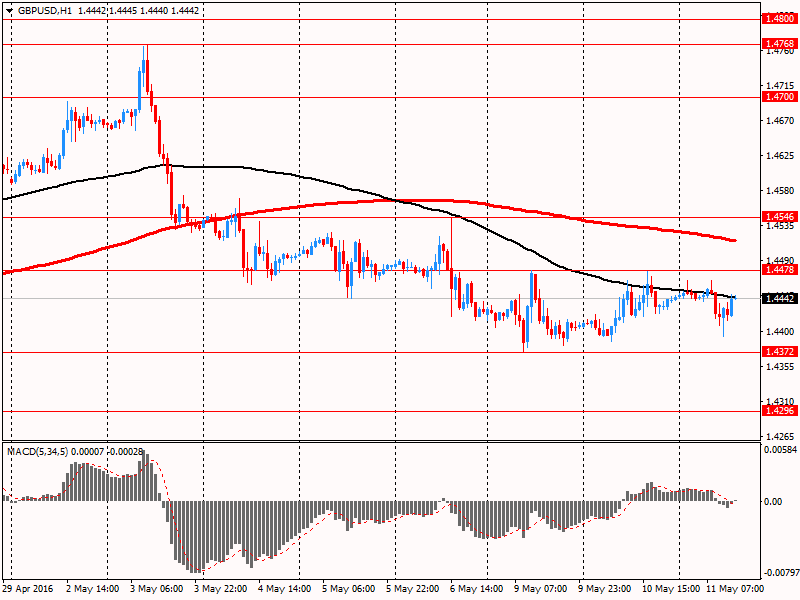Select the 9 May 23:00 time axis label

(604, 588)
